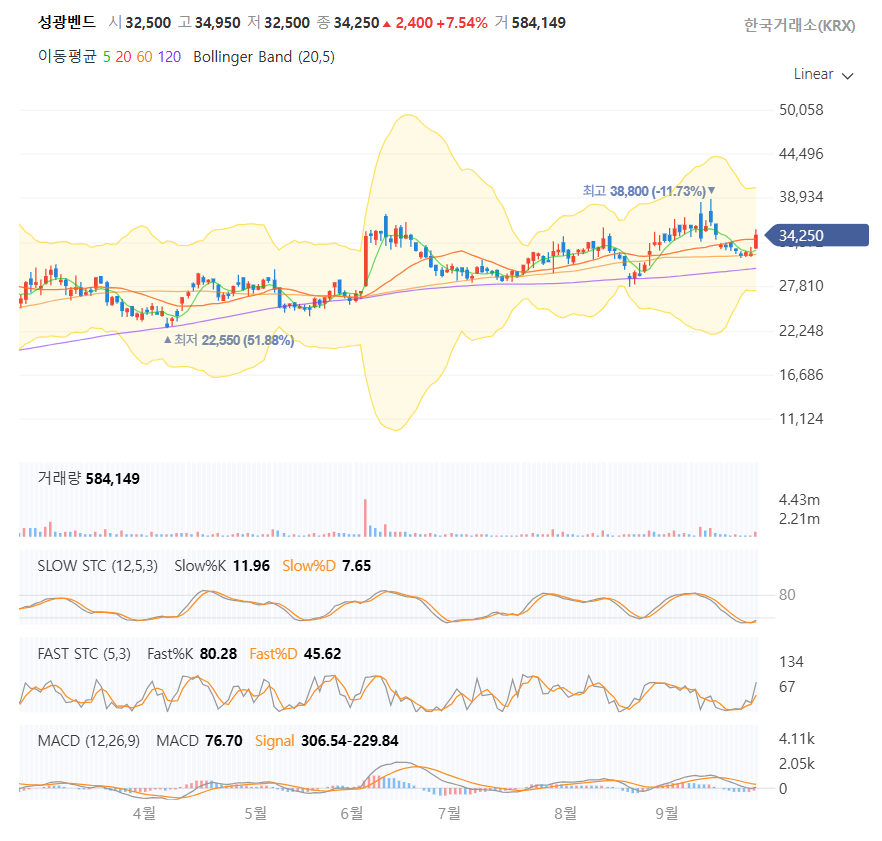Click the Slow%K 11.96 value
Viewport: 882px width, 841px height.
pos(222,566)
